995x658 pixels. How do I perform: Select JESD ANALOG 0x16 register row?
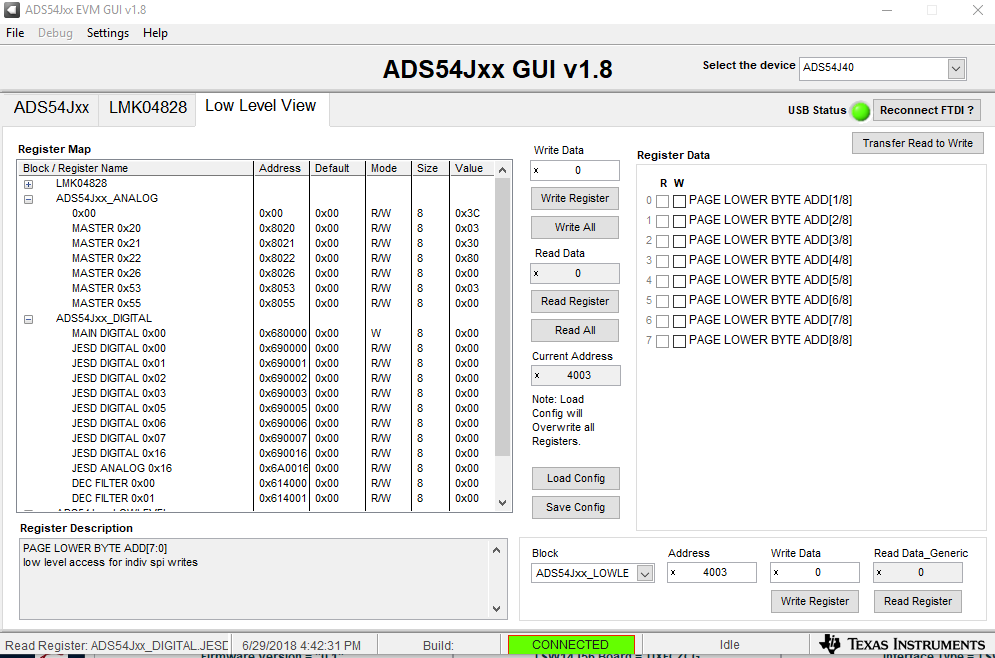256,469
